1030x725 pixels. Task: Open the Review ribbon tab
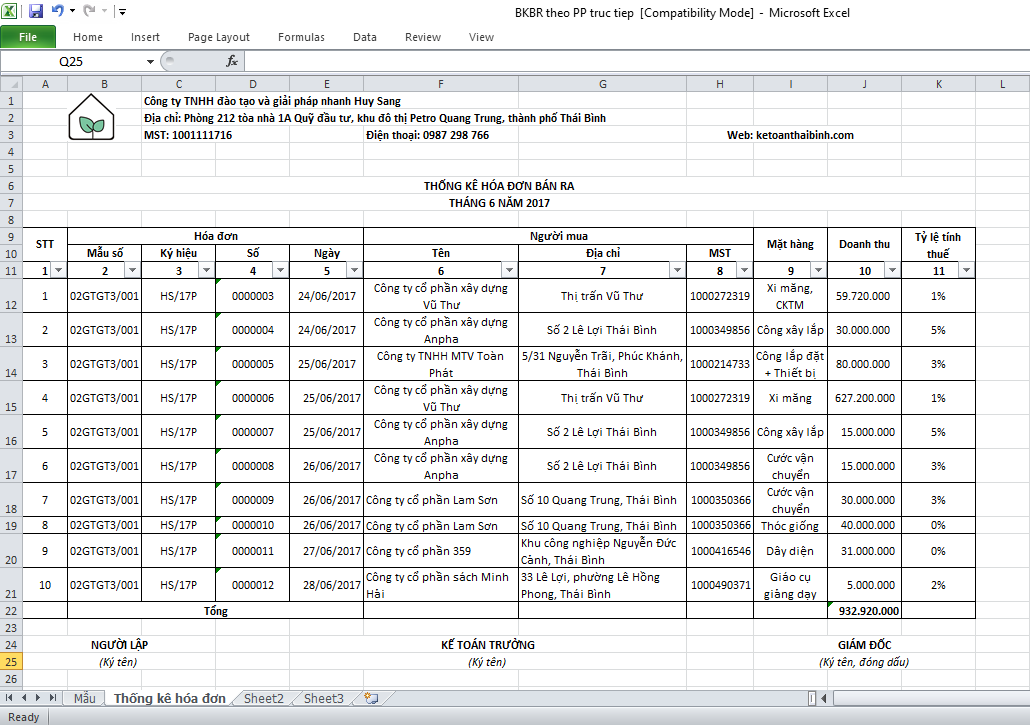[422, 37]
